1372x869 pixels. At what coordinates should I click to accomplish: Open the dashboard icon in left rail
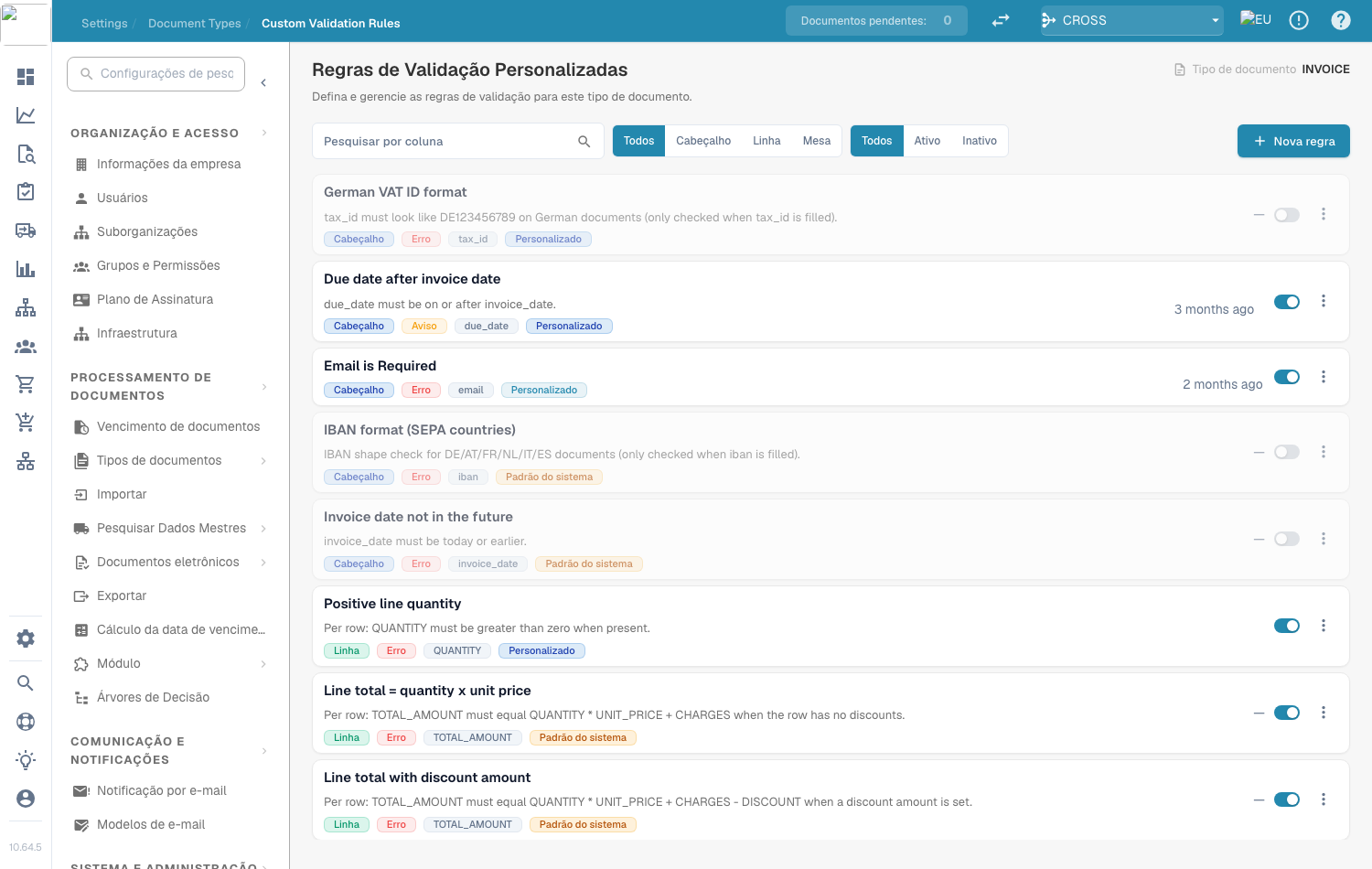pyautogui.click(x=26, y=77)
